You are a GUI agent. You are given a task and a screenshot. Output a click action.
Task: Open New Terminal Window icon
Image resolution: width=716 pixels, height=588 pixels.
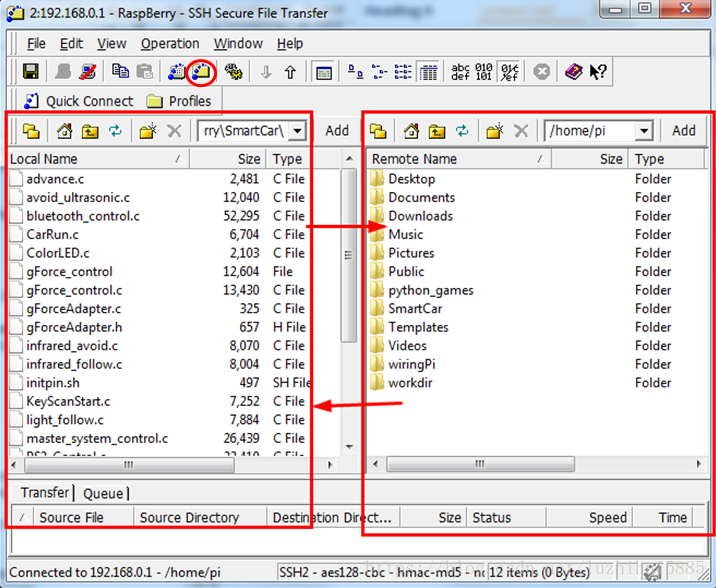tap(176, 72)
